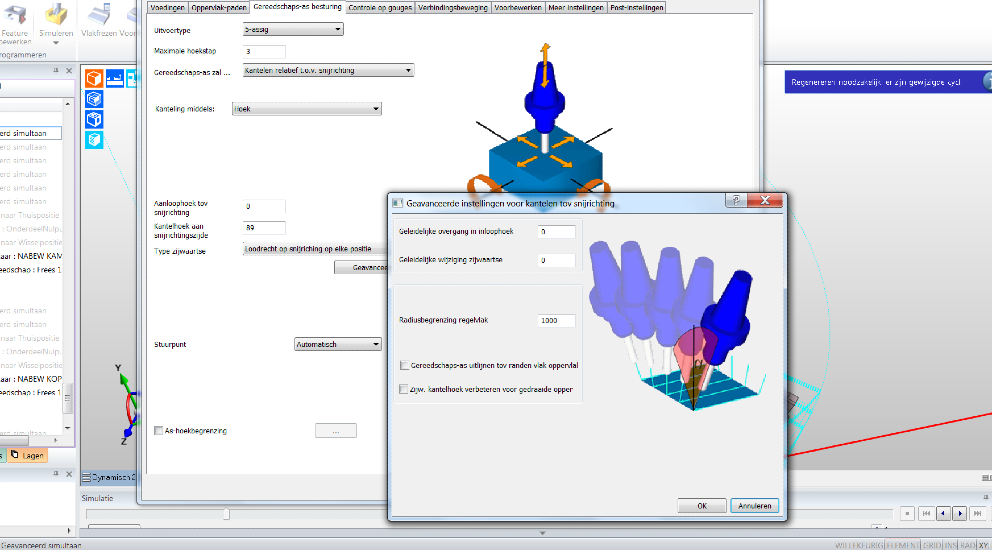992x550 pixels.
Task: Close the left project panel
Action: (x=69, y=71)
